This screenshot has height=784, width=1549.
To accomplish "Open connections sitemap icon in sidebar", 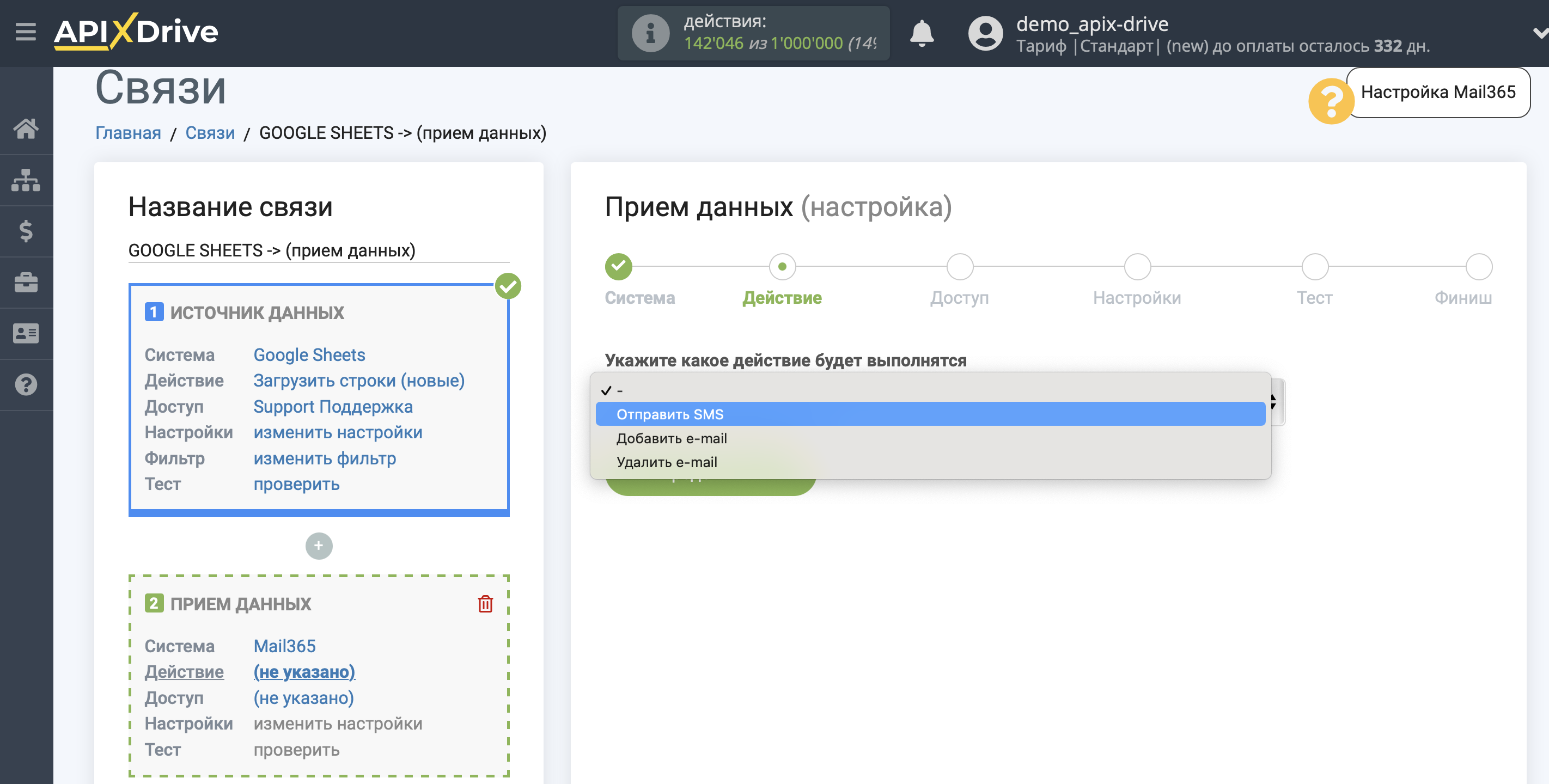I will click(x=26, y=180).
